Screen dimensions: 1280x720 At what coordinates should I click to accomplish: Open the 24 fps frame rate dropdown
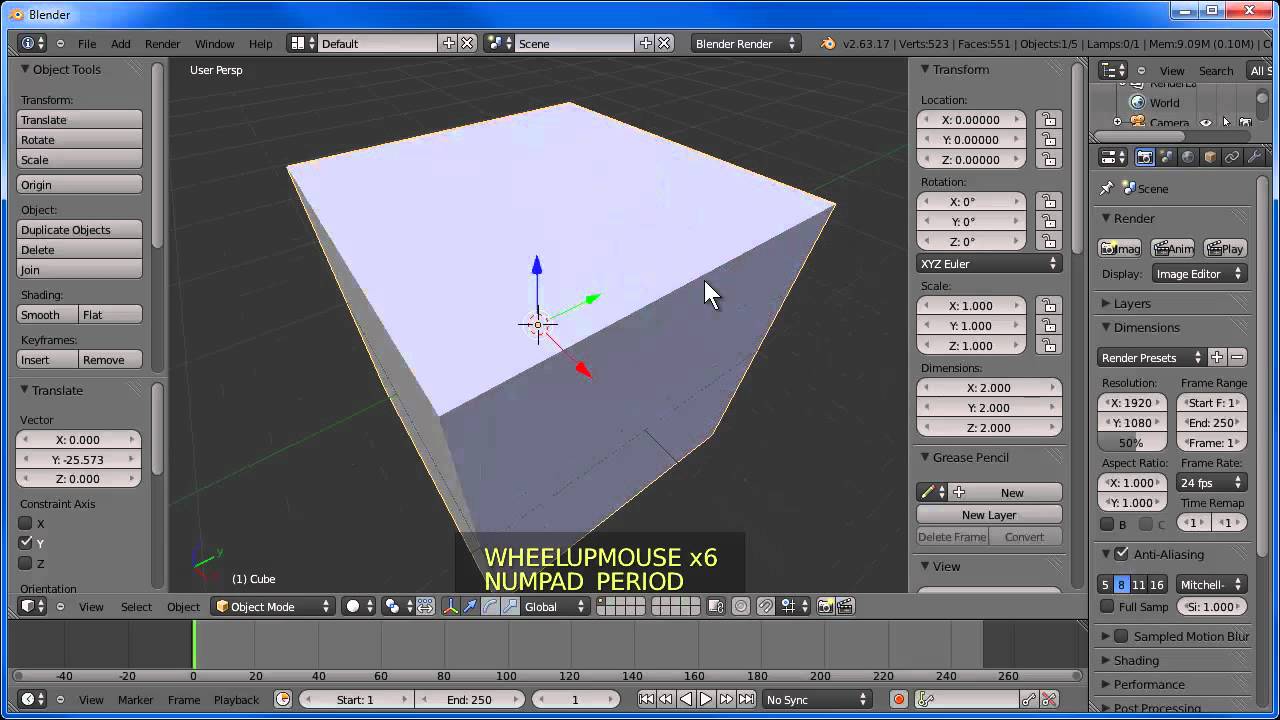click(x=1212, y=483)
